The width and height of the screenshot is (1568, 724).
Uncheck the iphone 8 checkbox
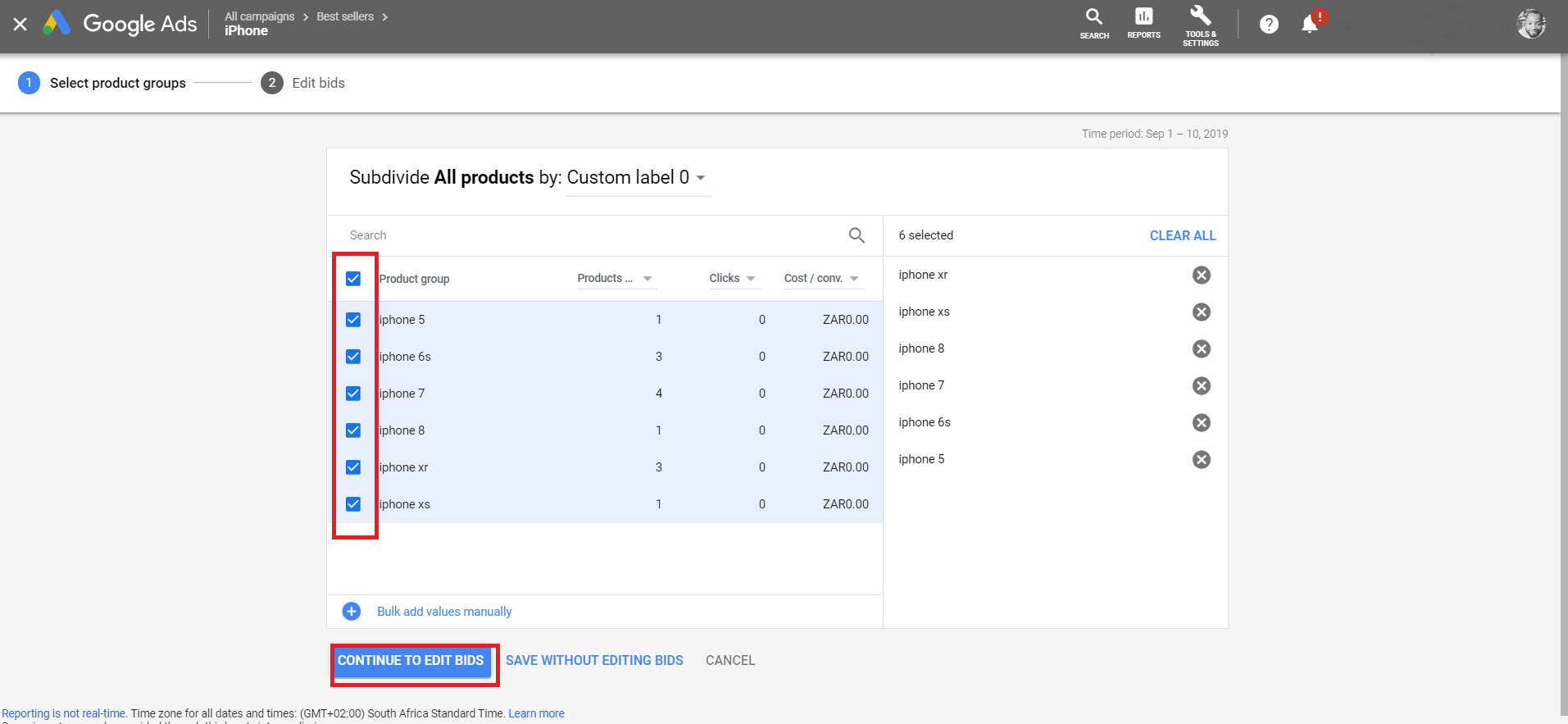point(353,430)
